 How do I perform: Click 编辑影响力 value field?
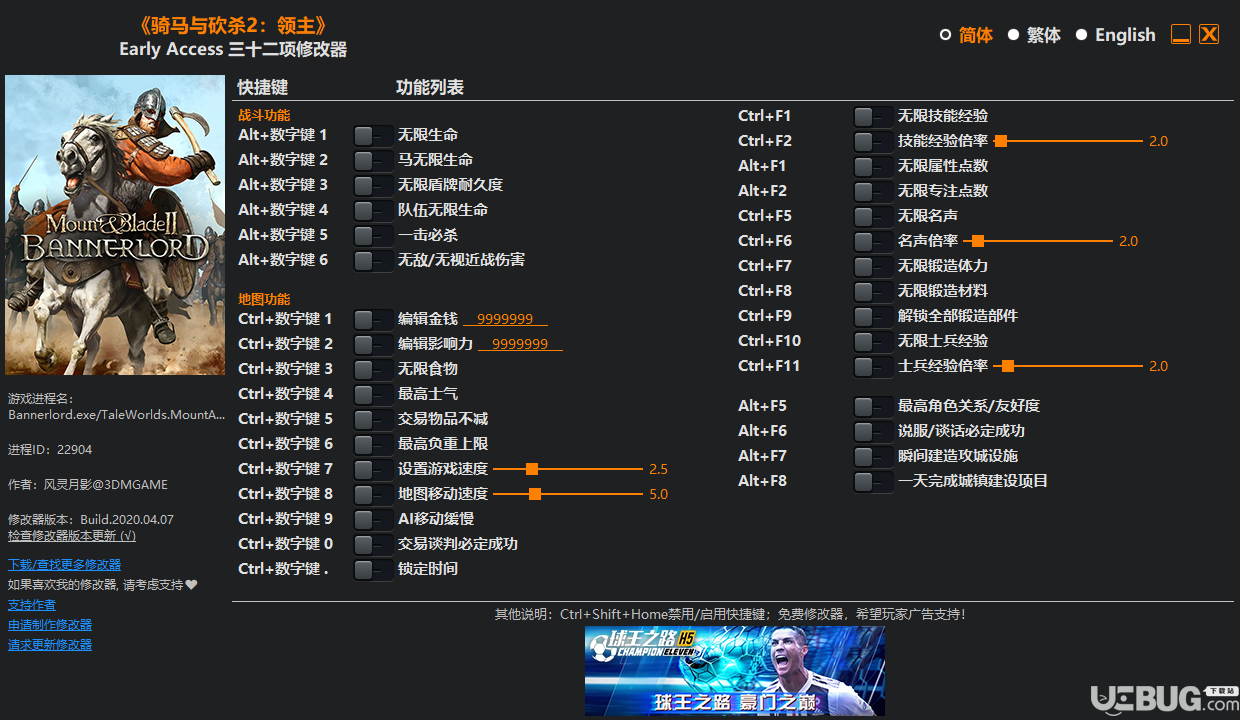tap(520, 344)
